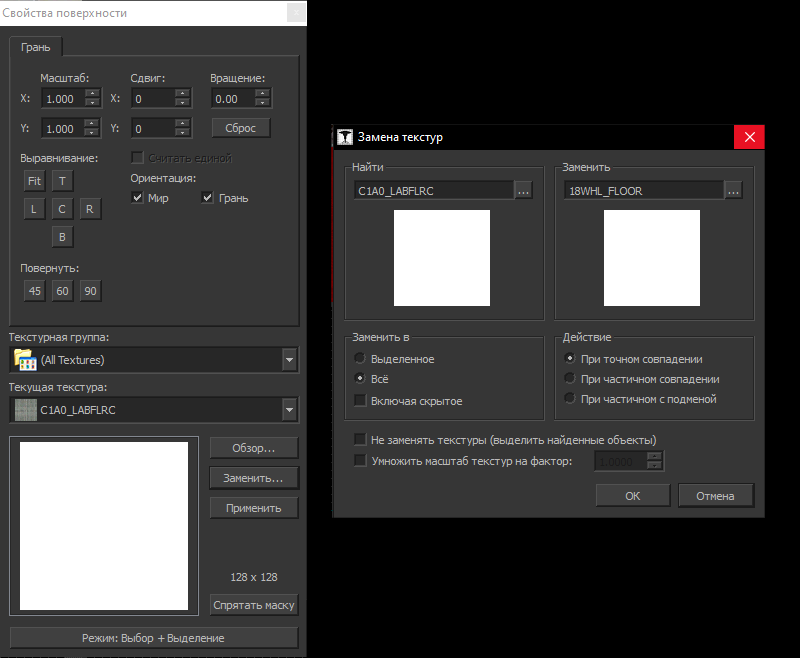Toggle the Мир orientation checkbox

pyautogui.click(x=137, y=197)
